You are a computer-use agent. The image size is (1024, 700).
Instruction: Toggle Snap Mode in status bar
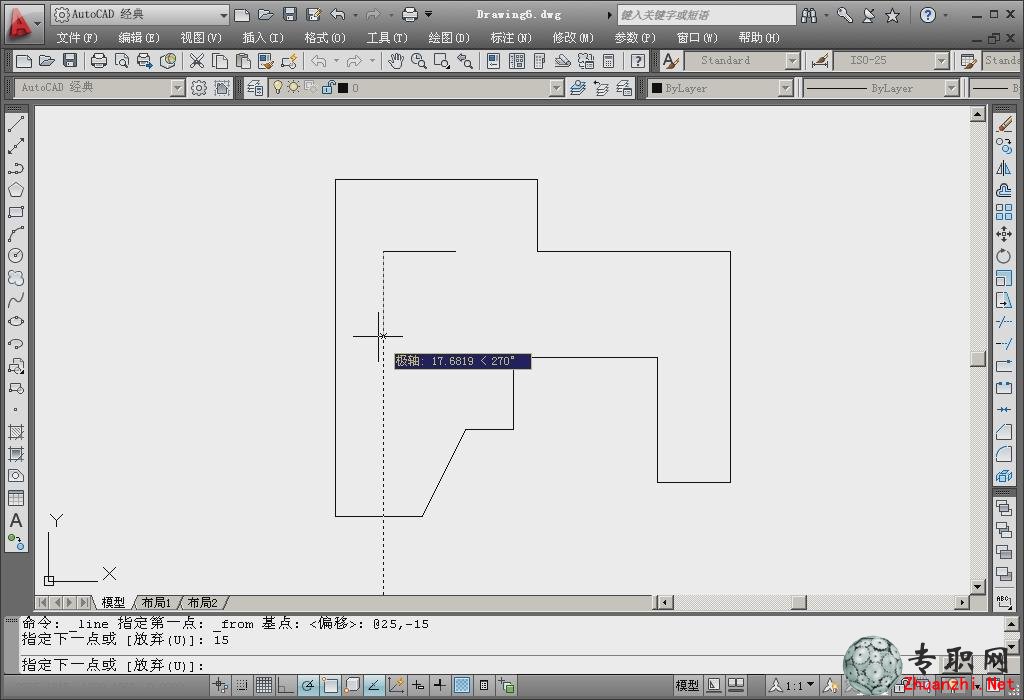point(242,685)
